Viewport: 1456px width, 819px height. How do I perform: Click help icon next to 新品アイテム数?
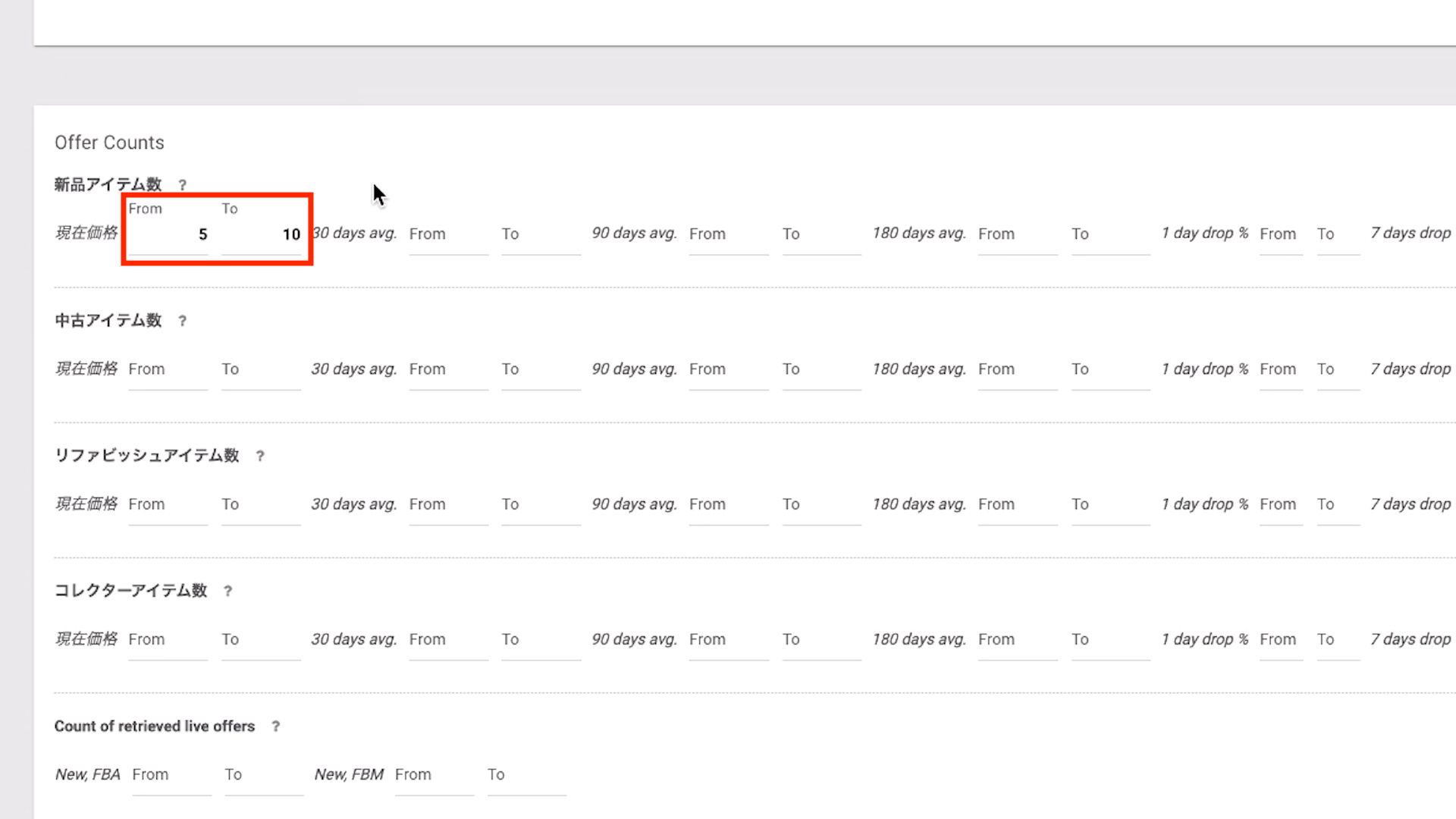point(182,185)
